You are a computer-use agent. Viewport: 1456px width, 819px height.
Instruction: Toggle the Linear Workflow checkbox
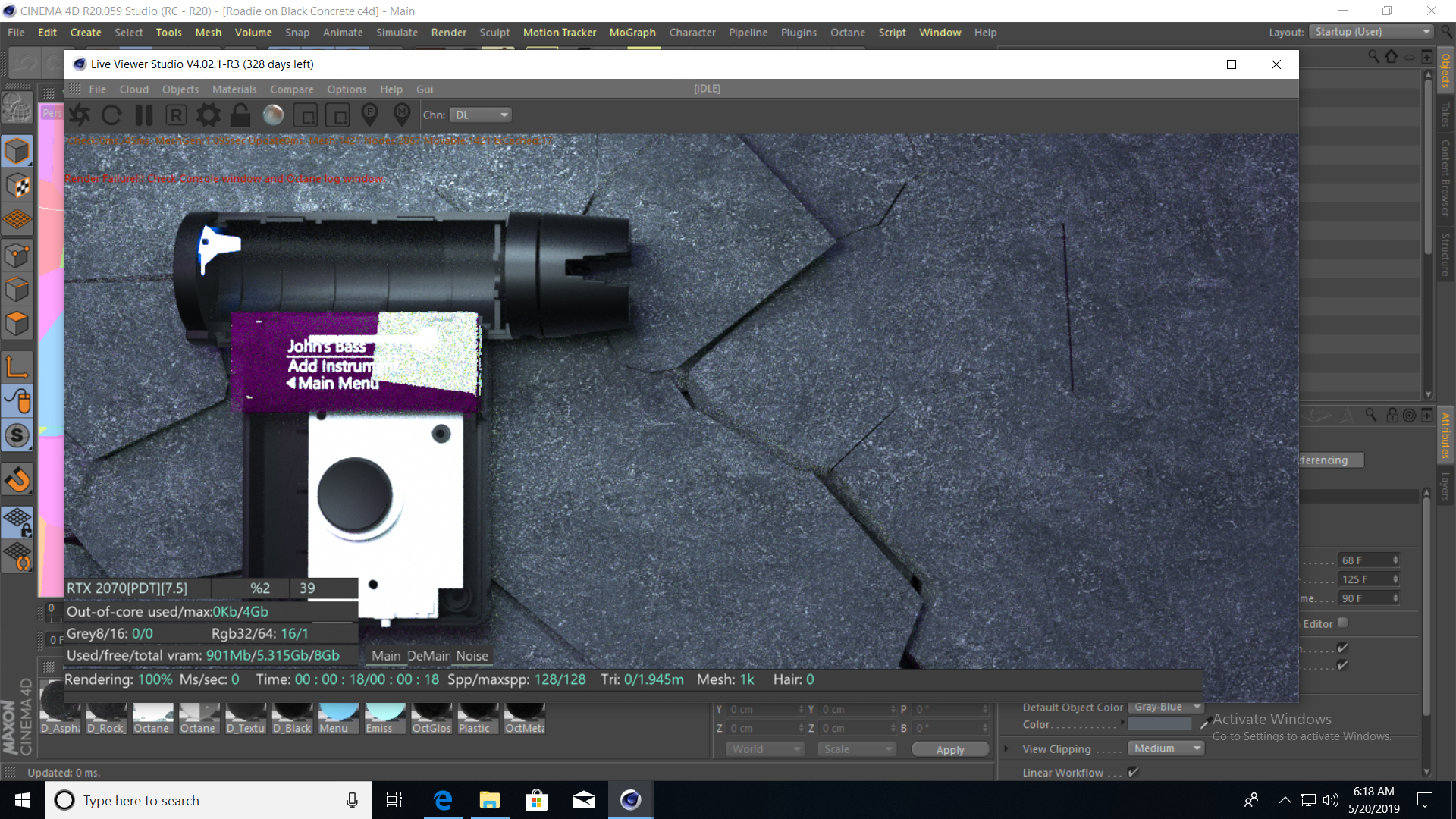[1133, 772]
